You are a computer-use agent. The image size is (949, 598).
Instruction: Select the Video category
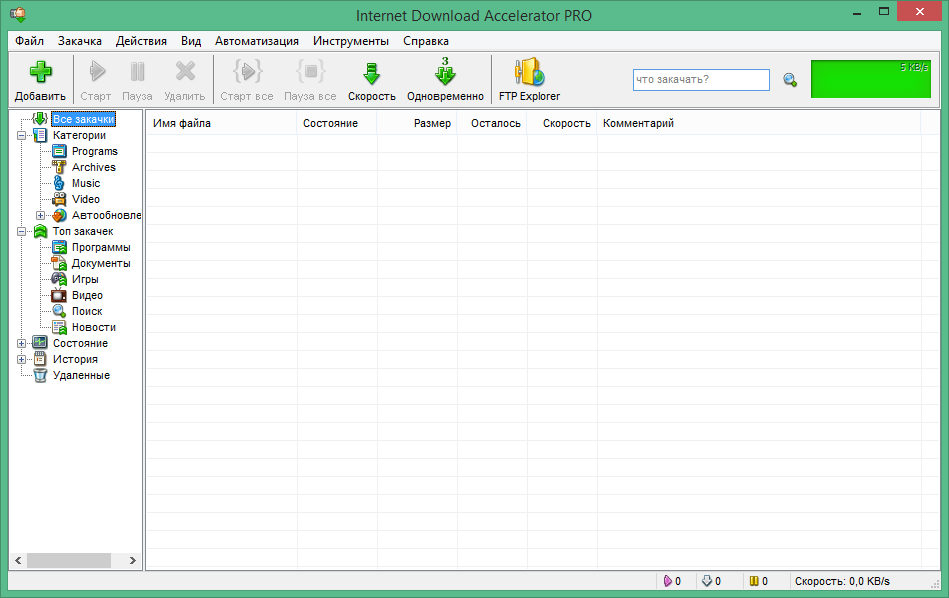tap(86, 199)
